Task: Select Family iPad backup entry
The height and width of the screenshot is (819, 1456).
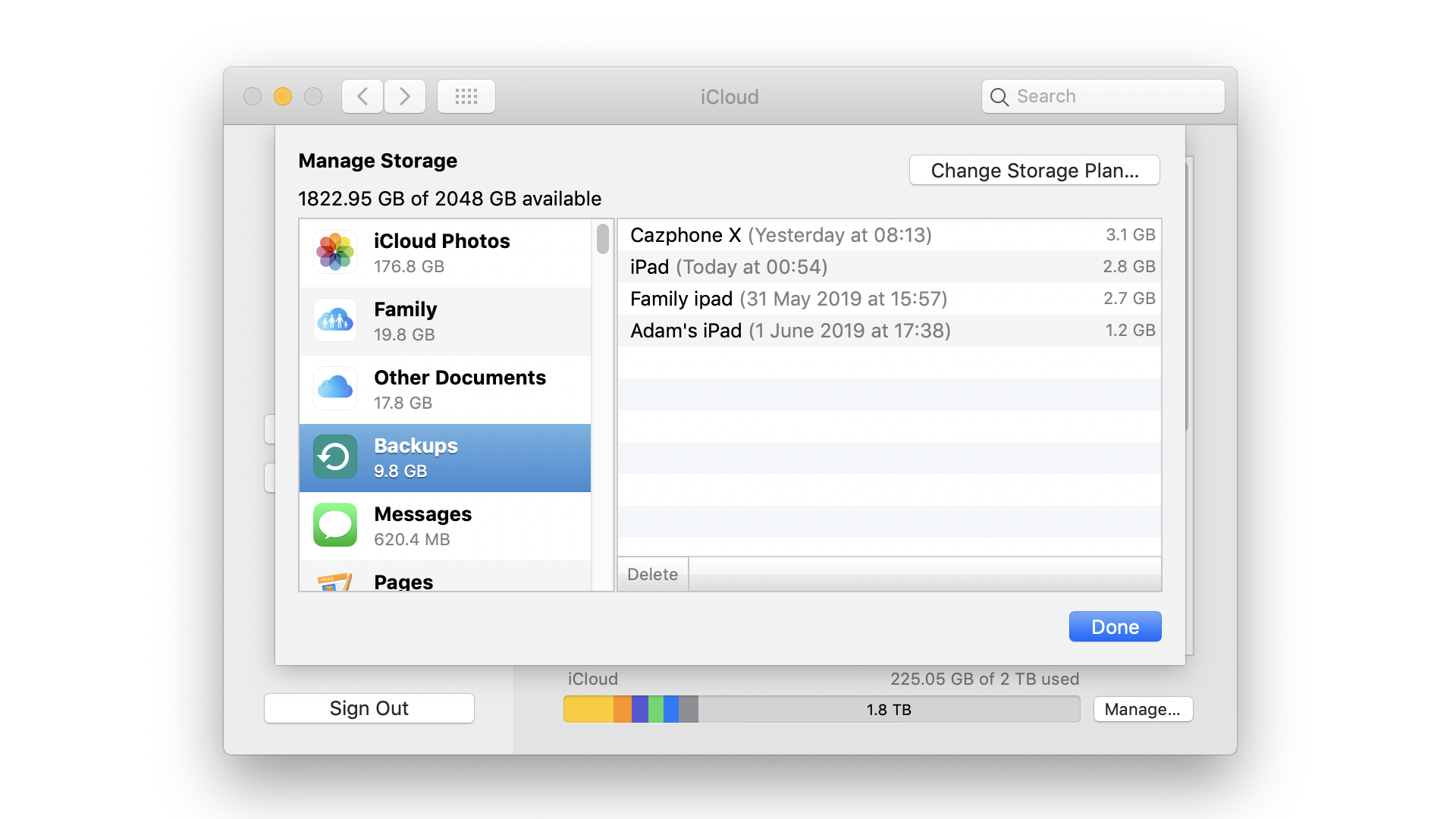Action: [x=890, y=298]
